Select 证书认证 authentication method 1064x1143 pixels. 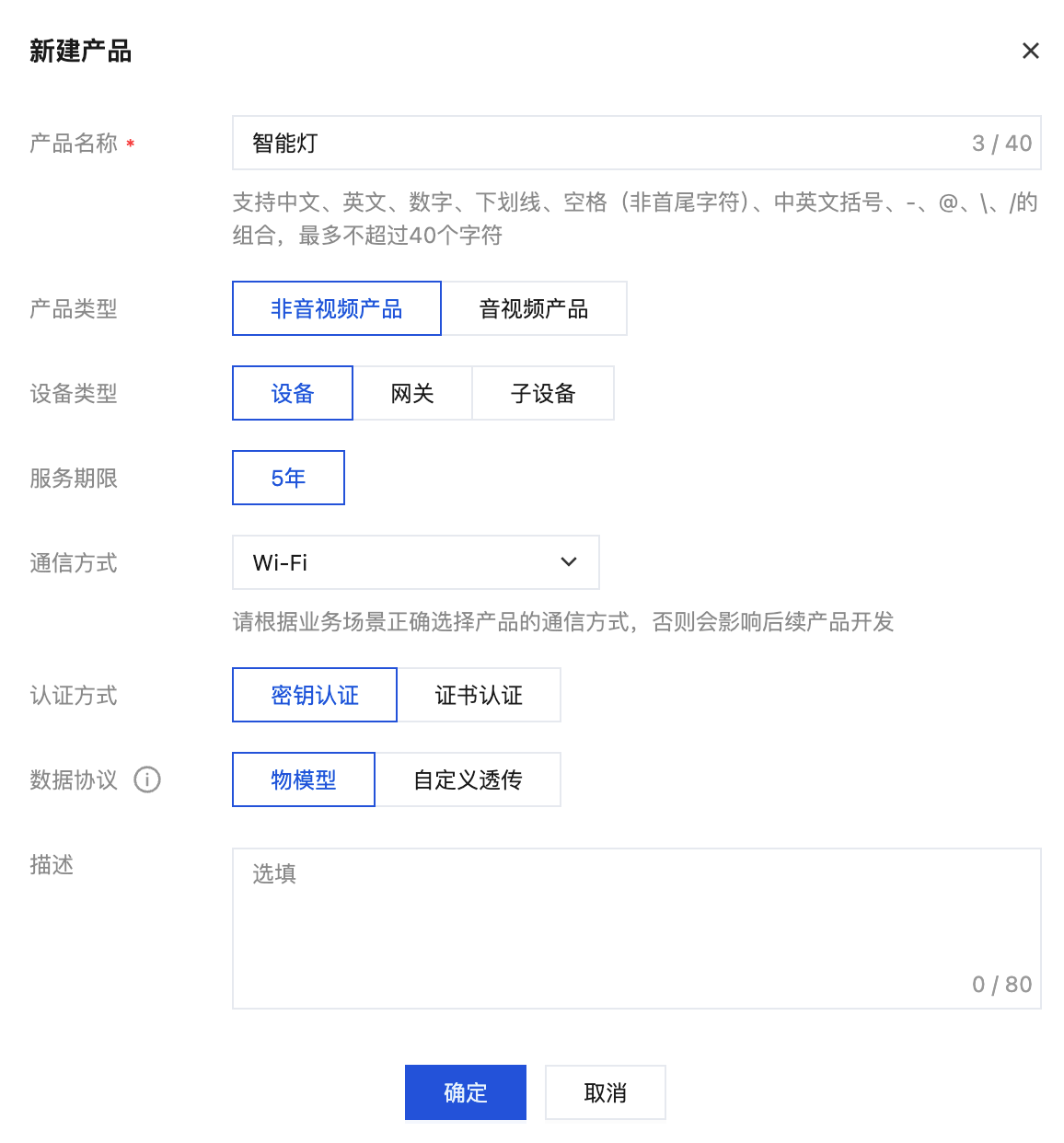479,695
